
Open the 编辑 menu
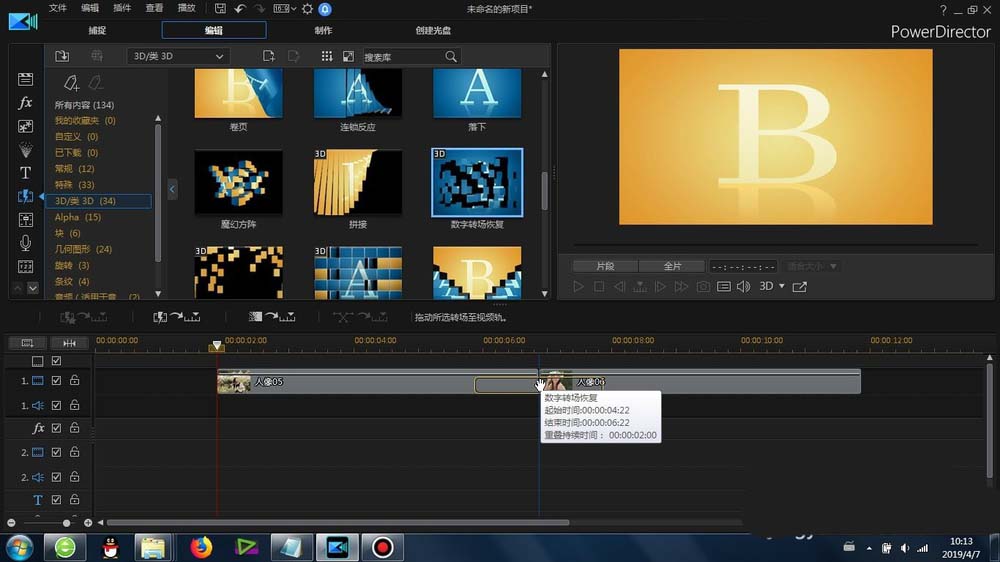90,8
